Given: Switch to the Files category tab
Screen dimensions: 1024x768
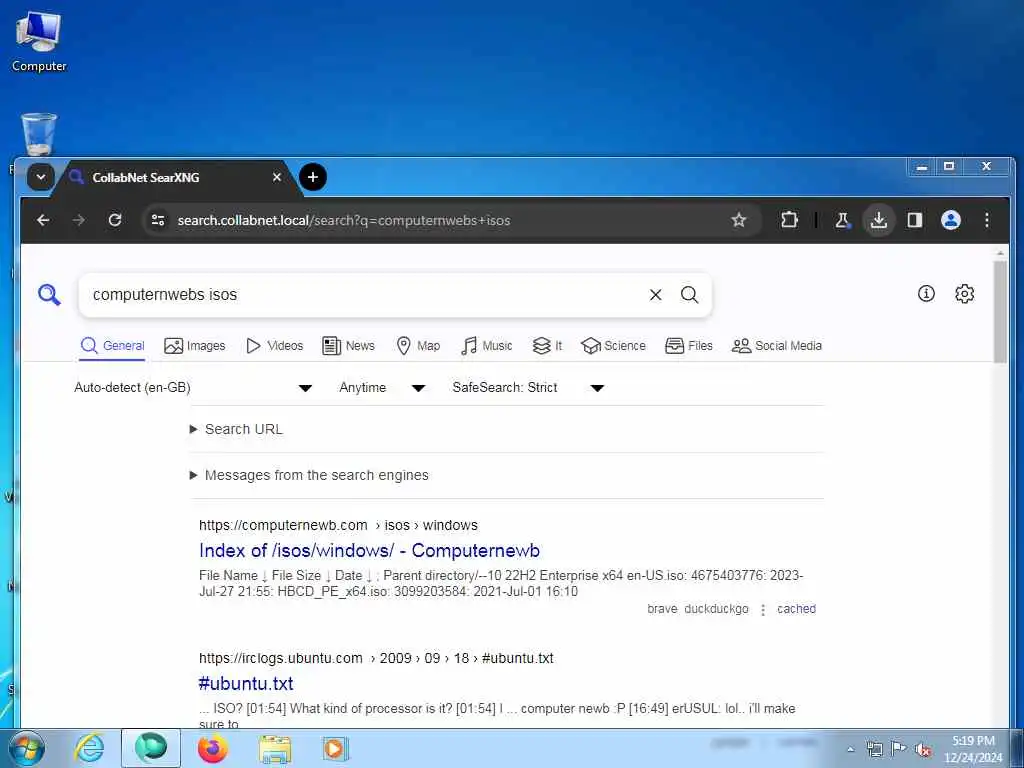Looking at the screenshot, I should coord(689,345).
